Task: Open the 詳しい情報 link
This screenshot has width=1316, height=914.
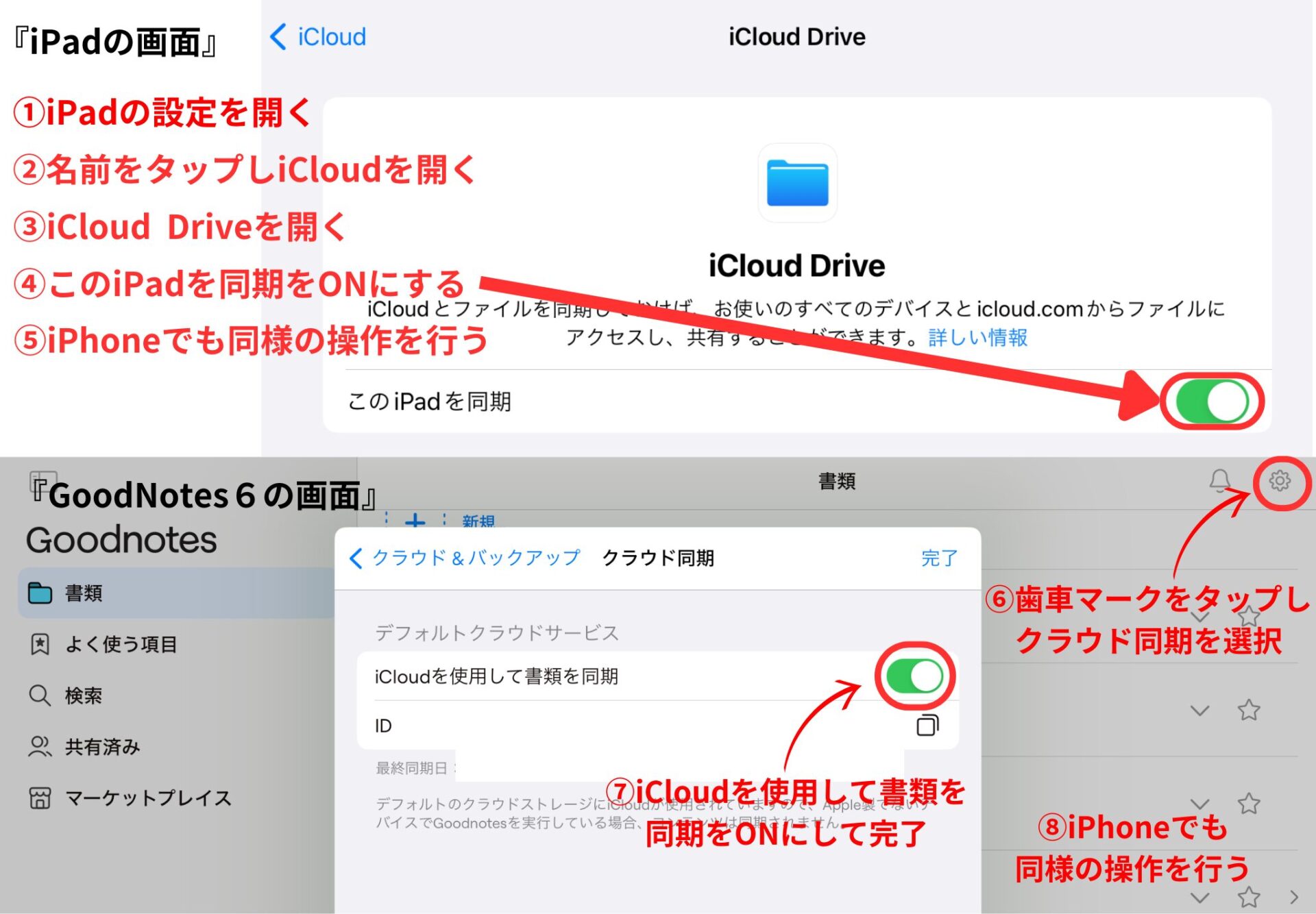Action: coord(977,337)
